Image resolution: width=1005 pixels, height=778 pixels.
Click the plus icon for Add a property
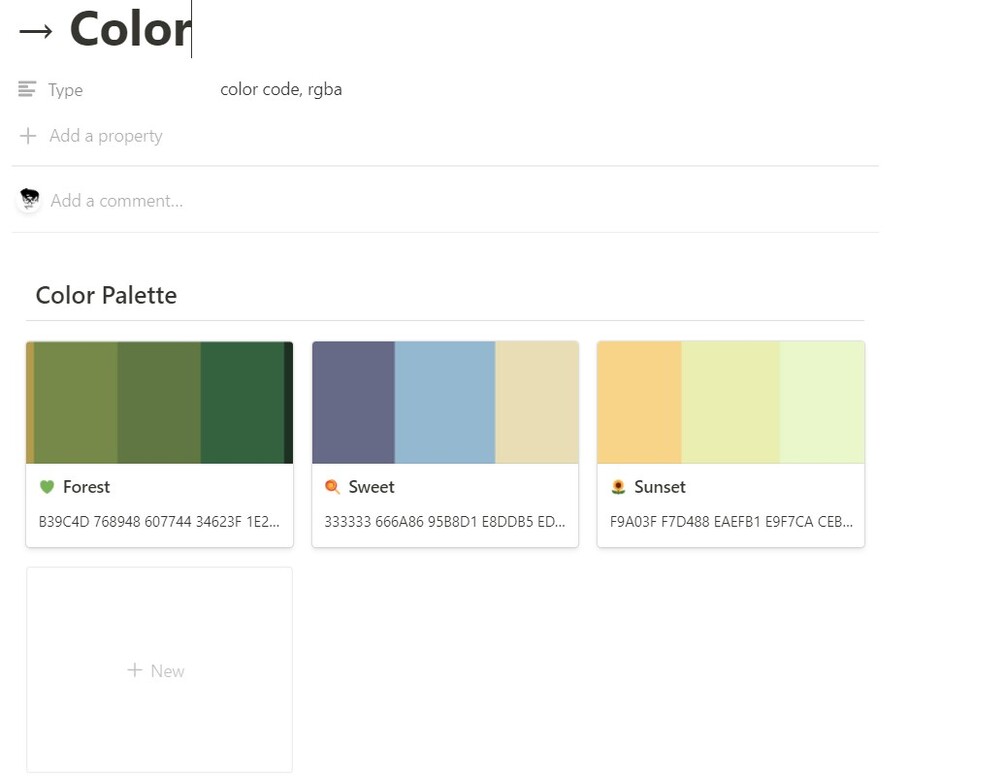(28, 136)
